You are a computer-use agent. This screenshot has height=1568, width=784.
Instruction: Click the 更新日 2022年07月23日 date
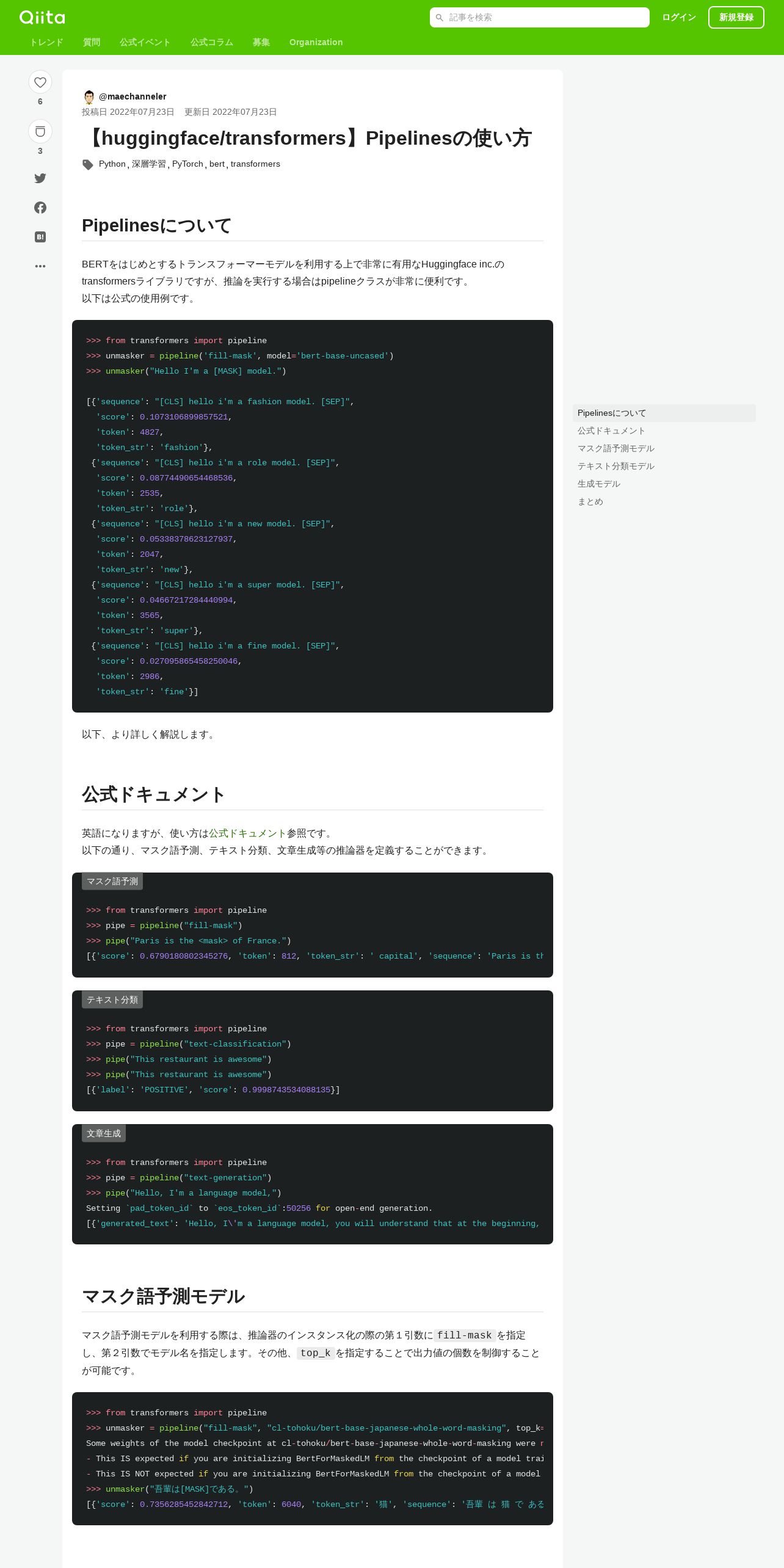231,112
